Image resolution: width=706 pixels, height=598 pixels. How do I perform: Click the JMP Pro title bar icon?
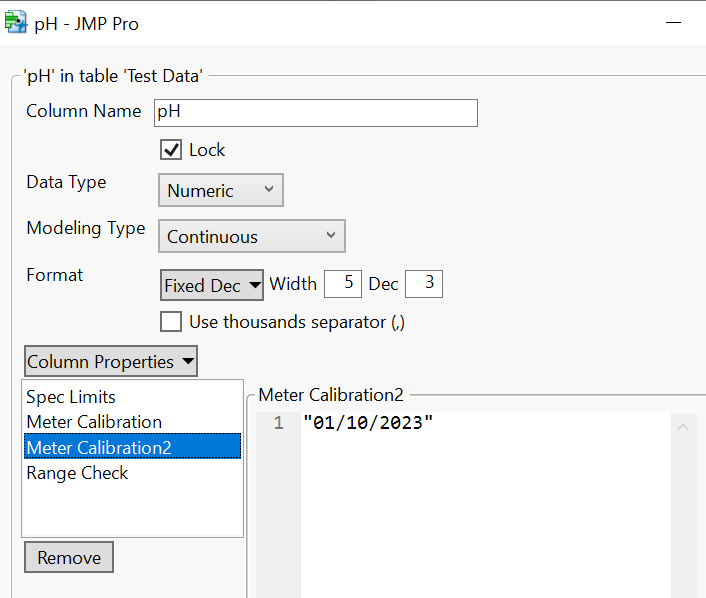[x=16, y=22]
